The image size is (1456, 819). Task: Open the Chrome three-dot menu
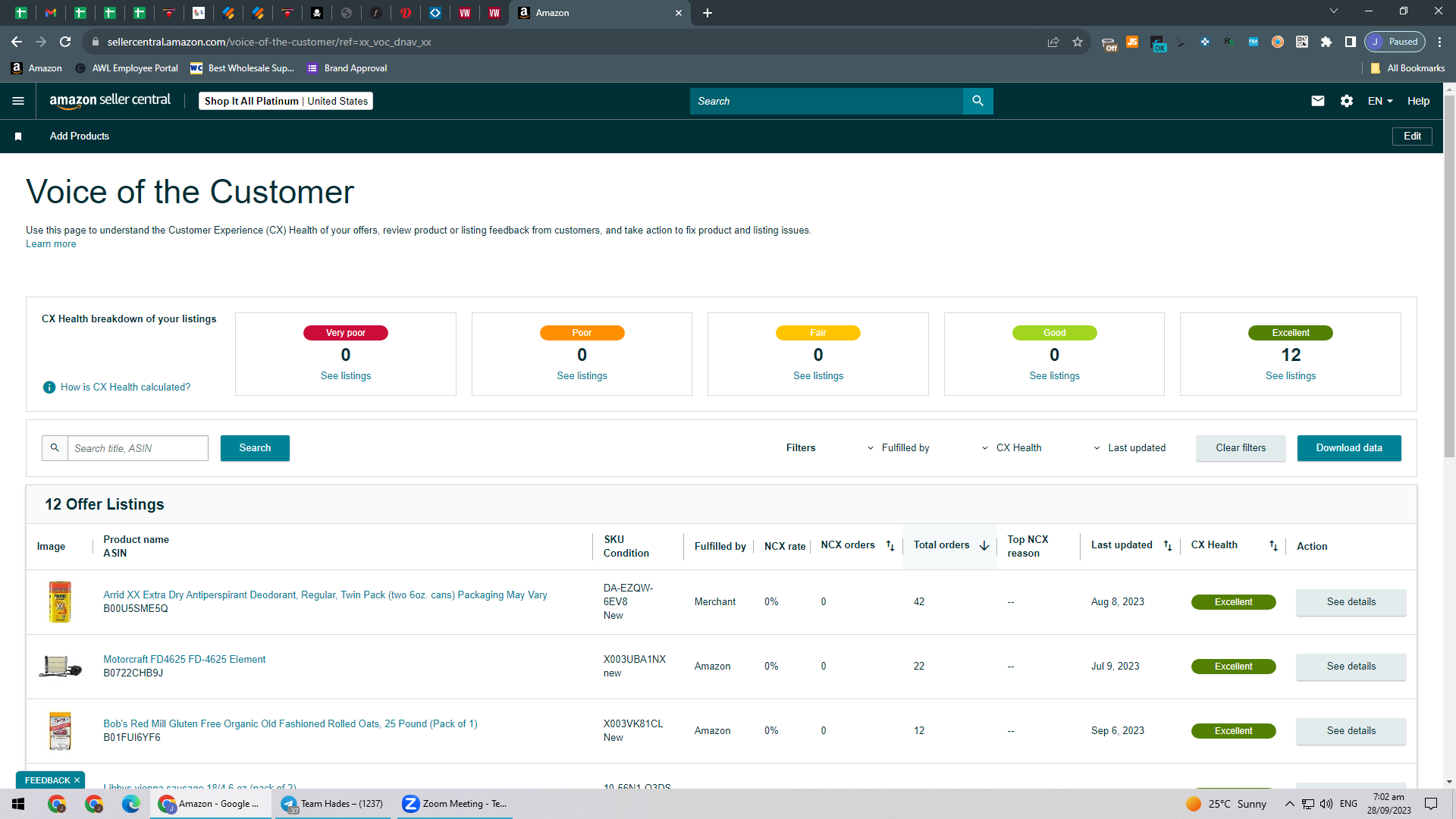coord(1440,42)
